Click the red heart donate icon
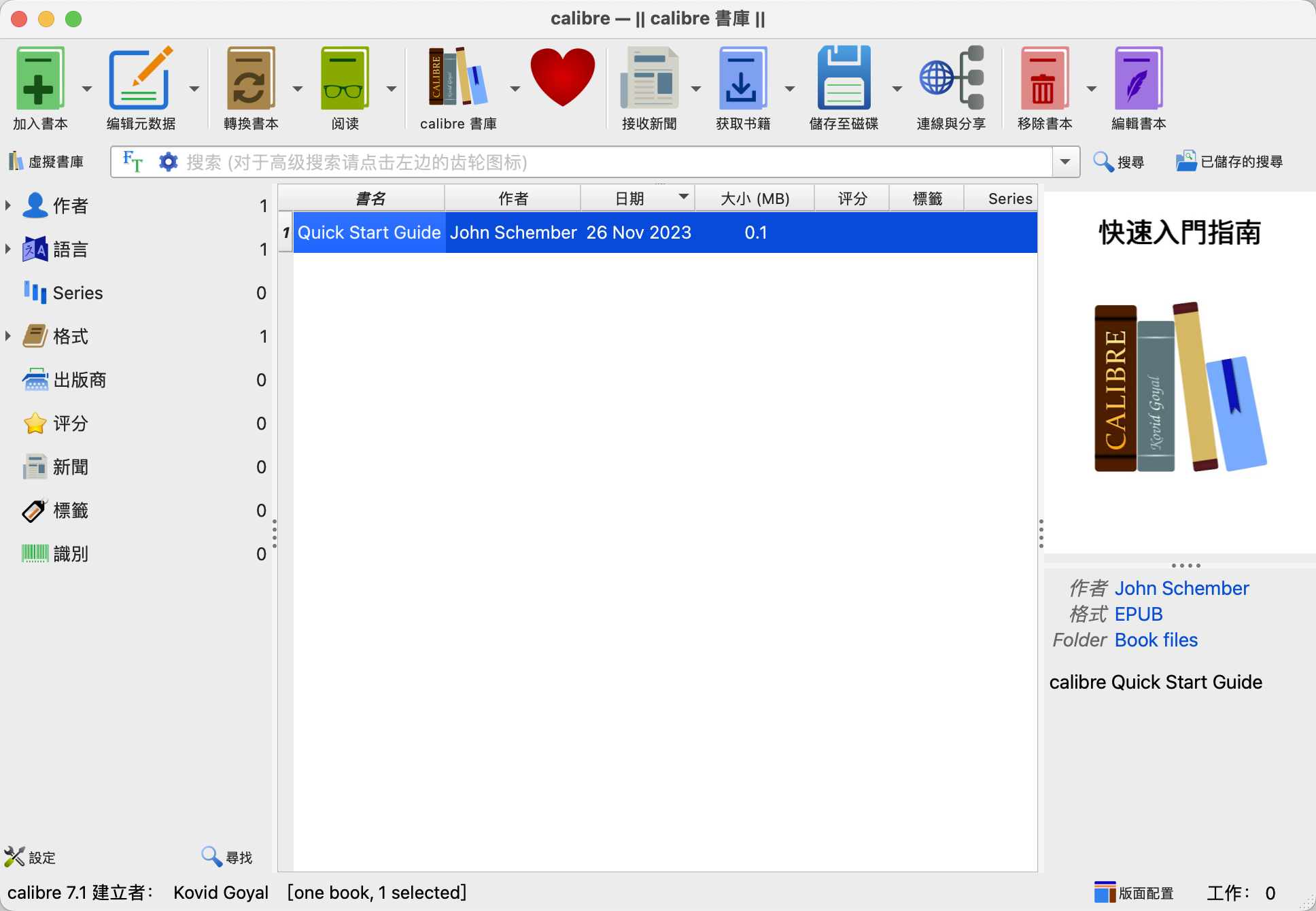Screen dimensions: 1316x911 click(x=562, y=77)
